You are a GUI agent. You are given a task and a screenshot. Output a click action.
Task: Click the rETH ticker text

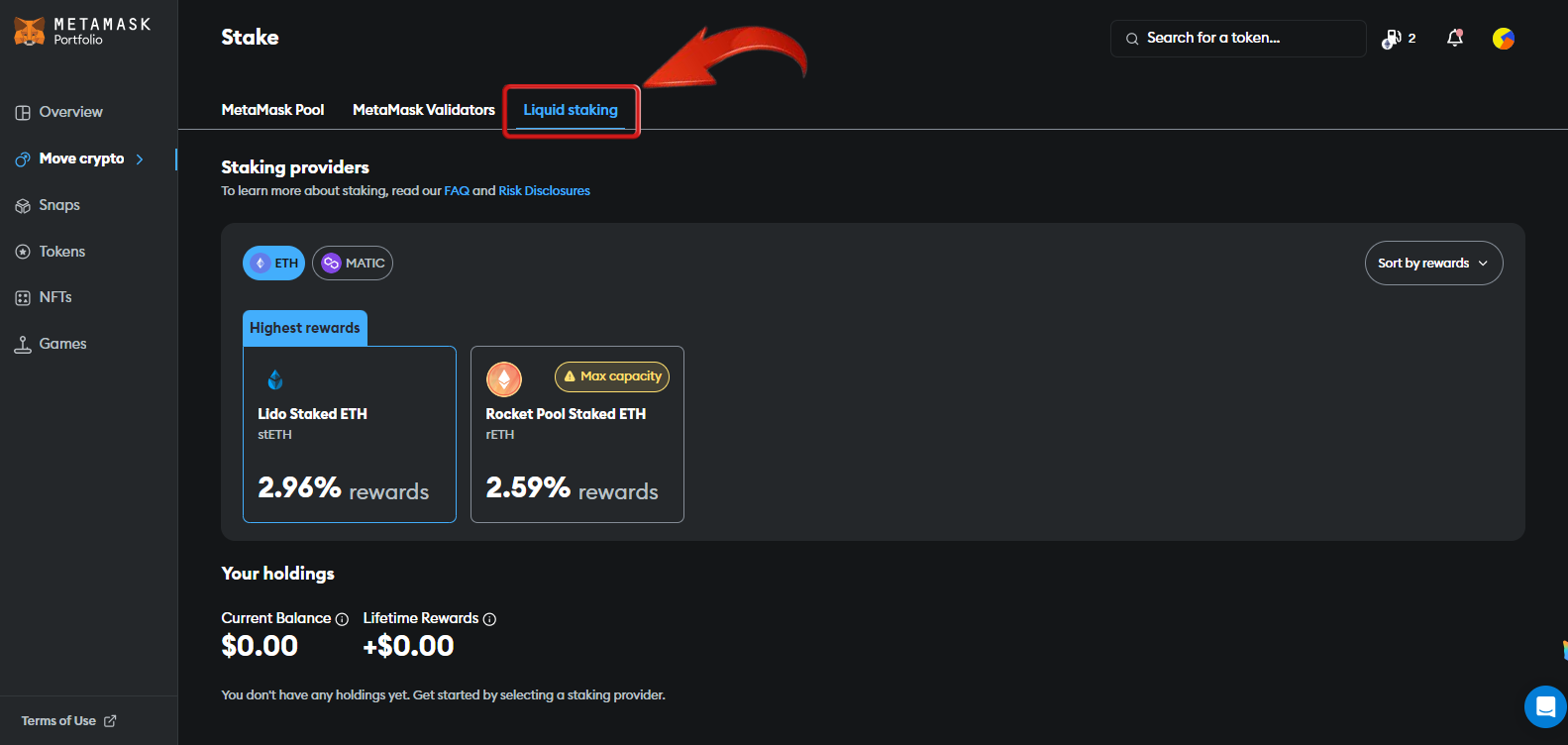(x=500, y=435)
